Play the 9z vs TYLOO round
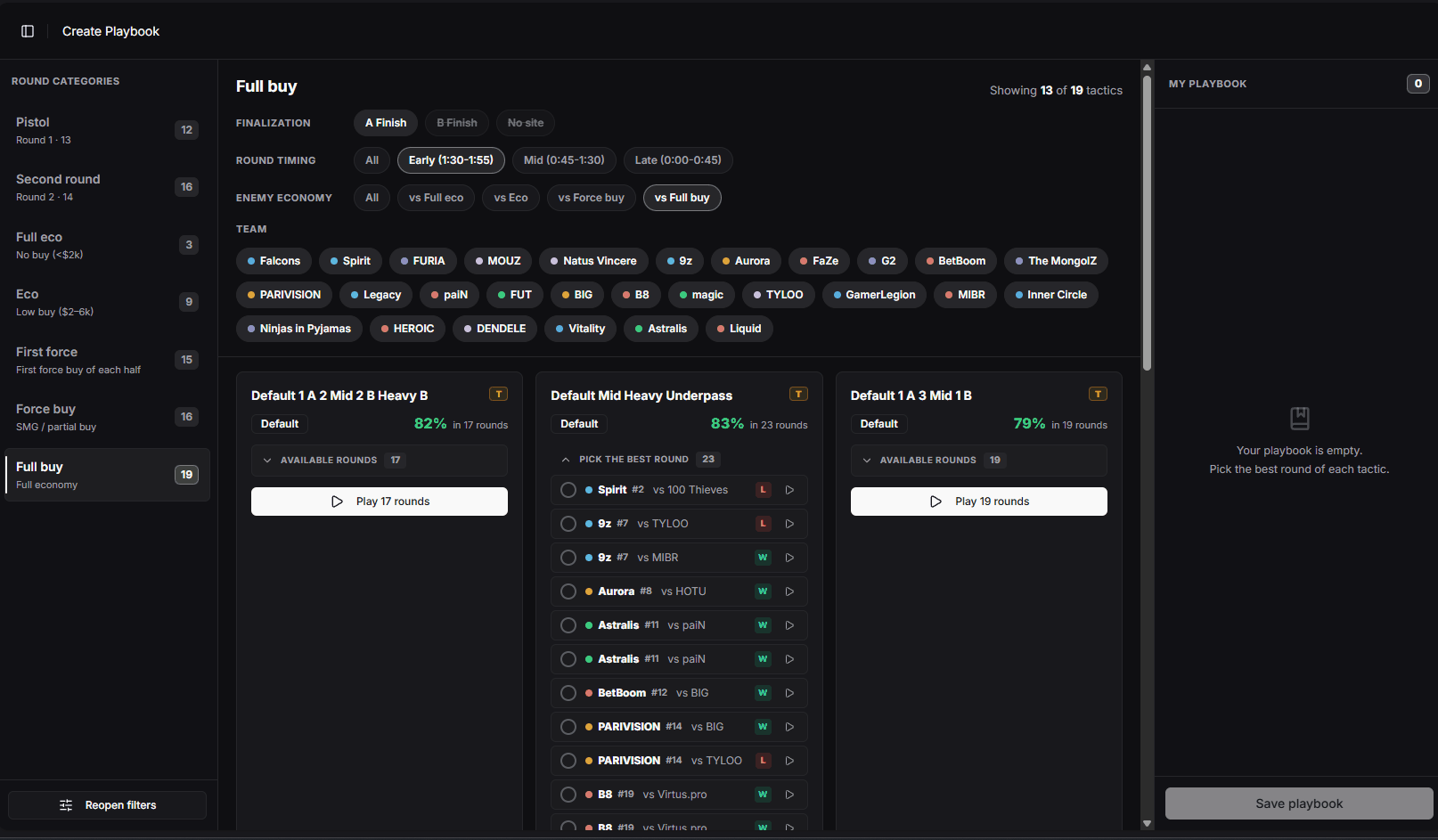1438x840 pixels. (789, 524)
